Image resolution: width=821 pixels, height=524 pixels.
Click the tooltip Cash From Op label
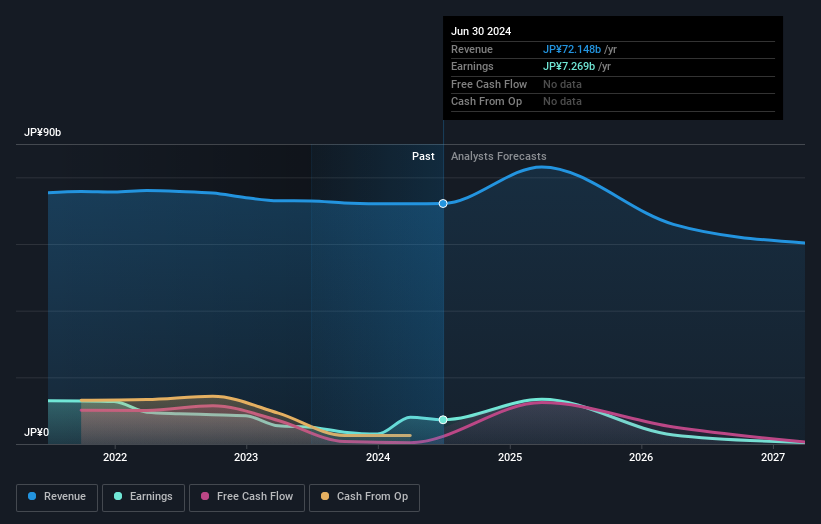(x=486, y=102)
